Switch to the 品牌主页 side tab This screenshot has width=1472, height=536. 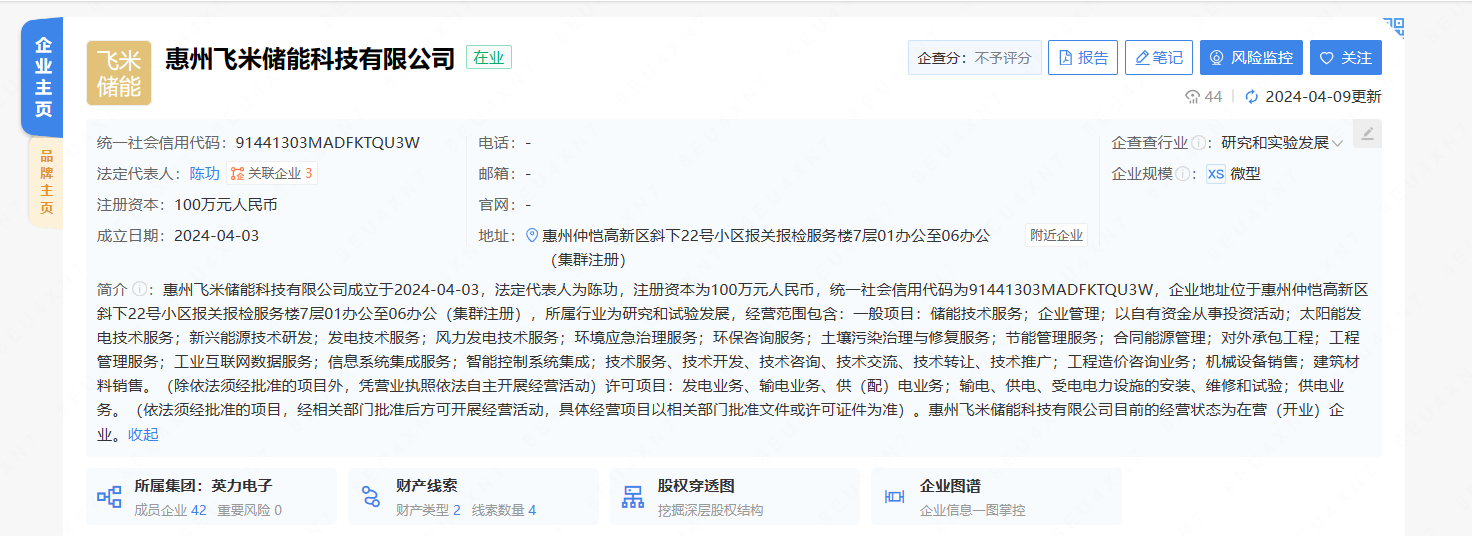pos(45,182)
